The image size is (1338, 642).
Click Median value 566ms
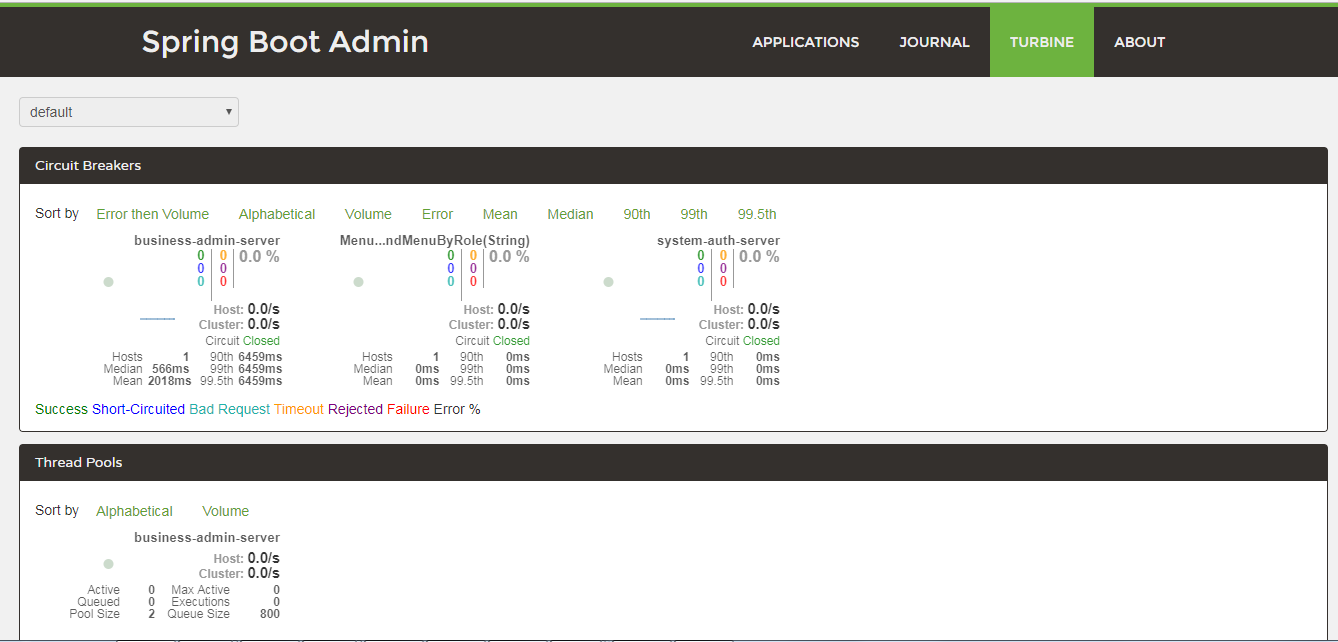(x=171, y=369)
